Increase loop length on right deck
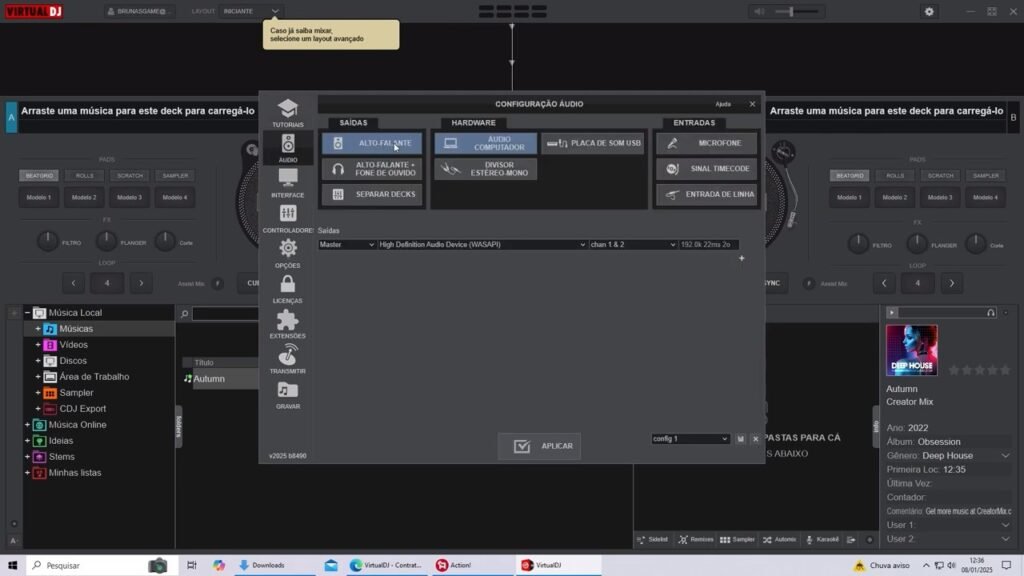 (952, 283)
